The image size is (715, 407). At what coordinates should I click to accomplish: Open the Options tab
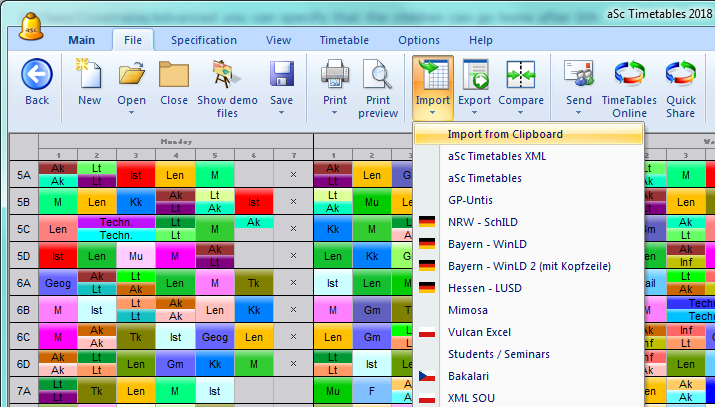pyautogui.click(x=419, y=40)
